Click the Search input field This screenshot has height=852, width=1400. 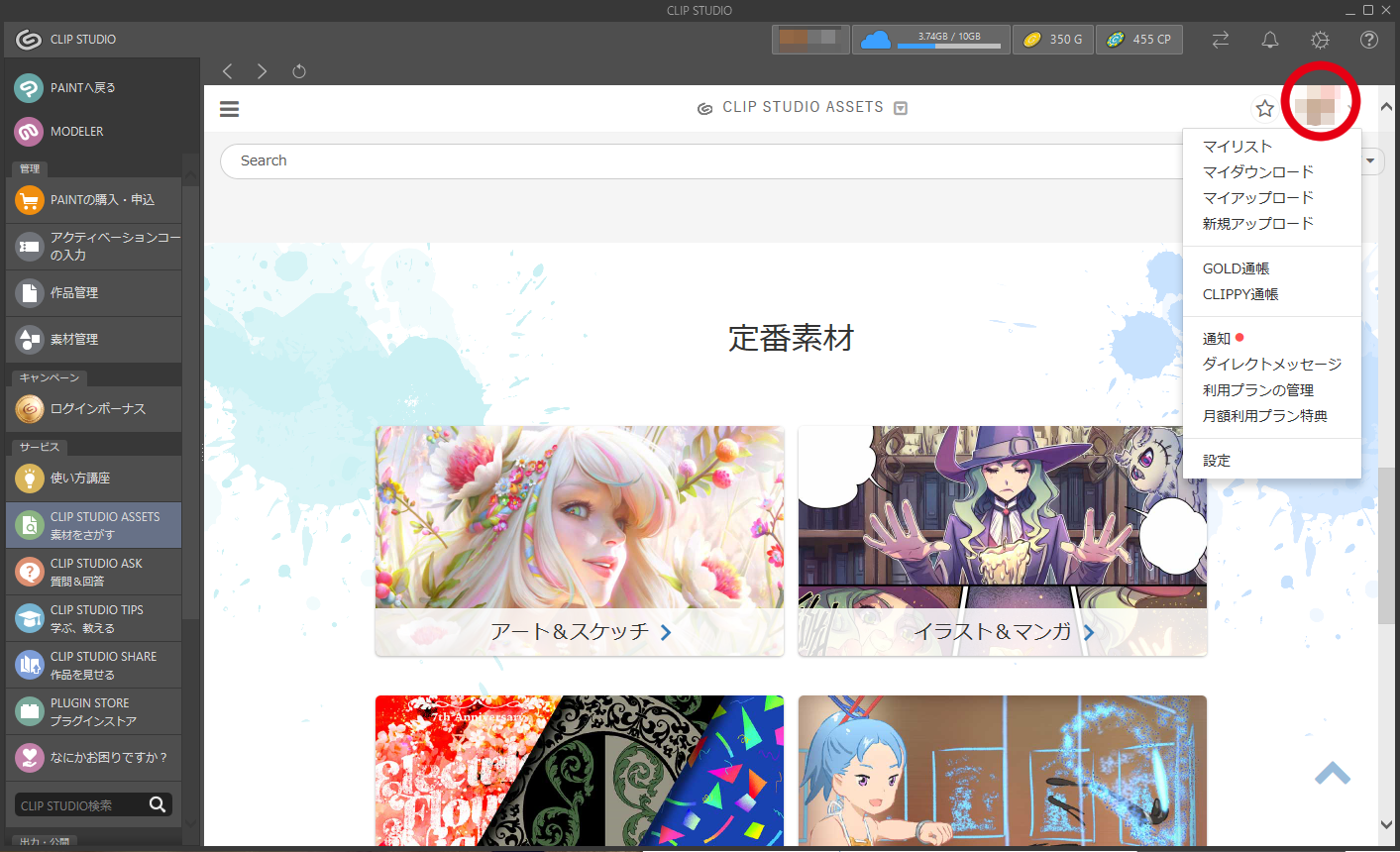point(694,161)
